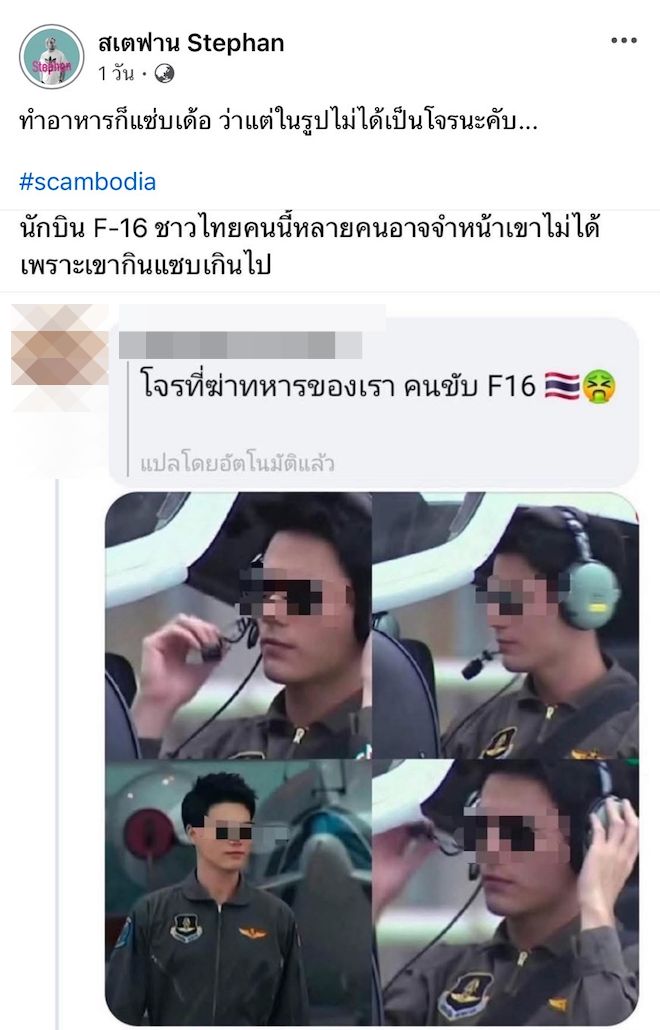The width and height of the screenshot is (660, 1030).
Task: Click the green vomiting face emoji
Action: [x=599, y=386]
